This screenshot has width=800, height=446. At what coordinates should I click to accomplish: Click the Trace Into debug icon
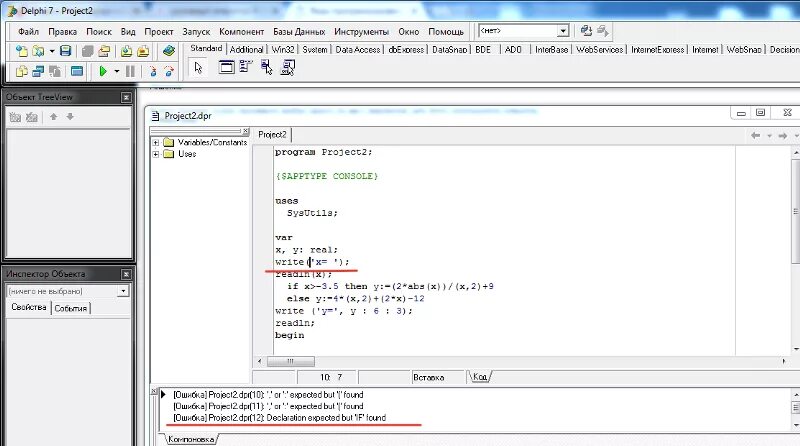tap(153, 71)
